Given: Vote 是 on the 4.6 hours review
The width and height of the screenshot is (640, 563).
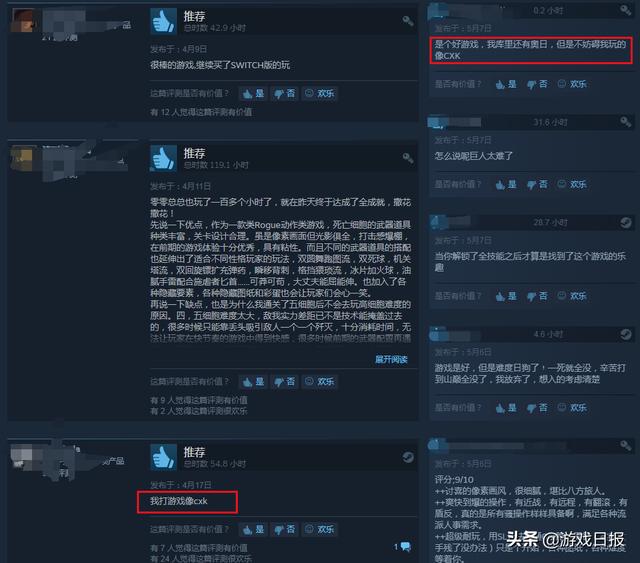Looking at the screenshot, I should coord(506,407).
